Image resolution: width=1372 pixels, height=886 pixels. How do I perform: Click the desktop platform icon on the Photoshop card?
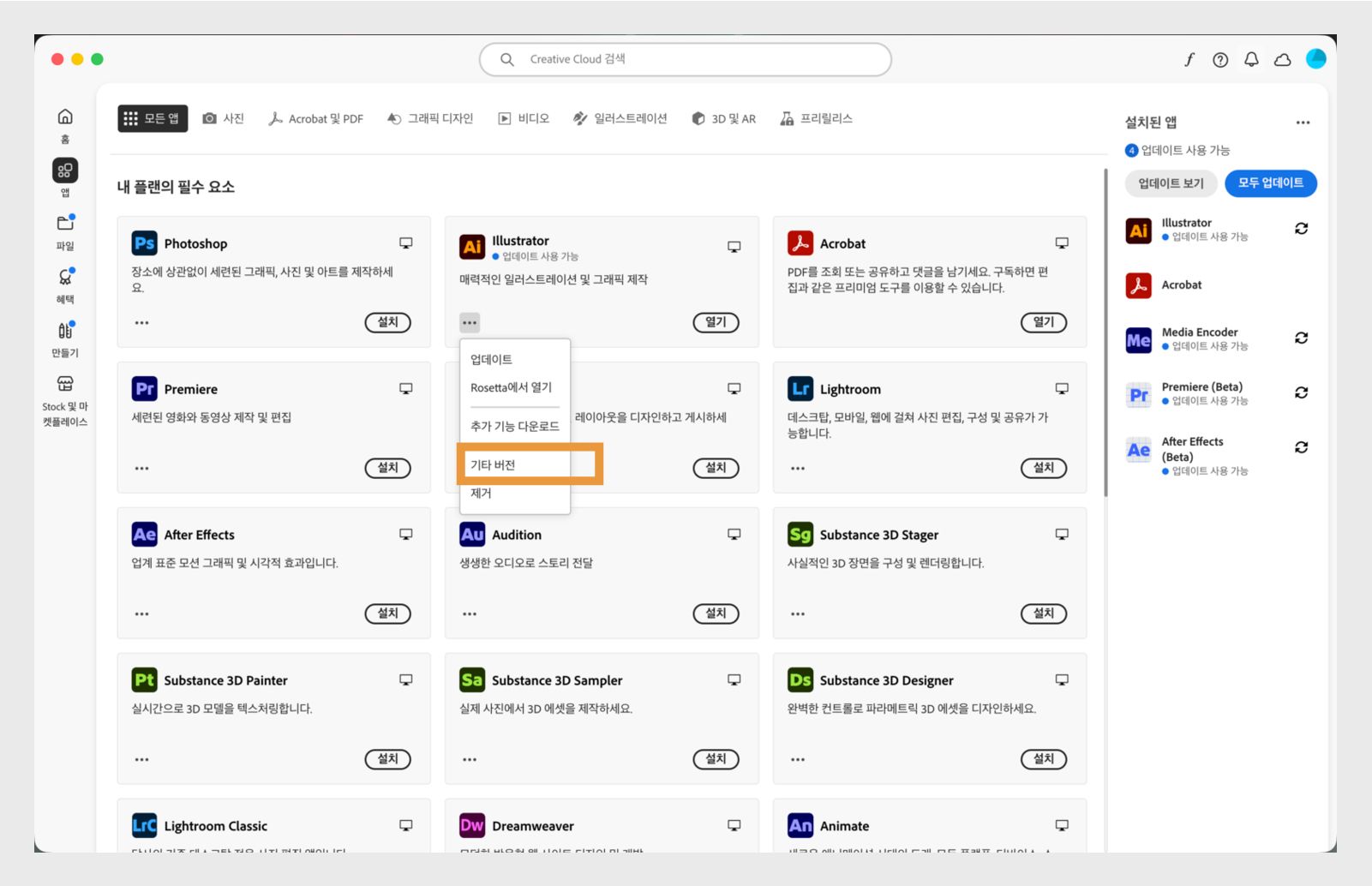point(406,243)
